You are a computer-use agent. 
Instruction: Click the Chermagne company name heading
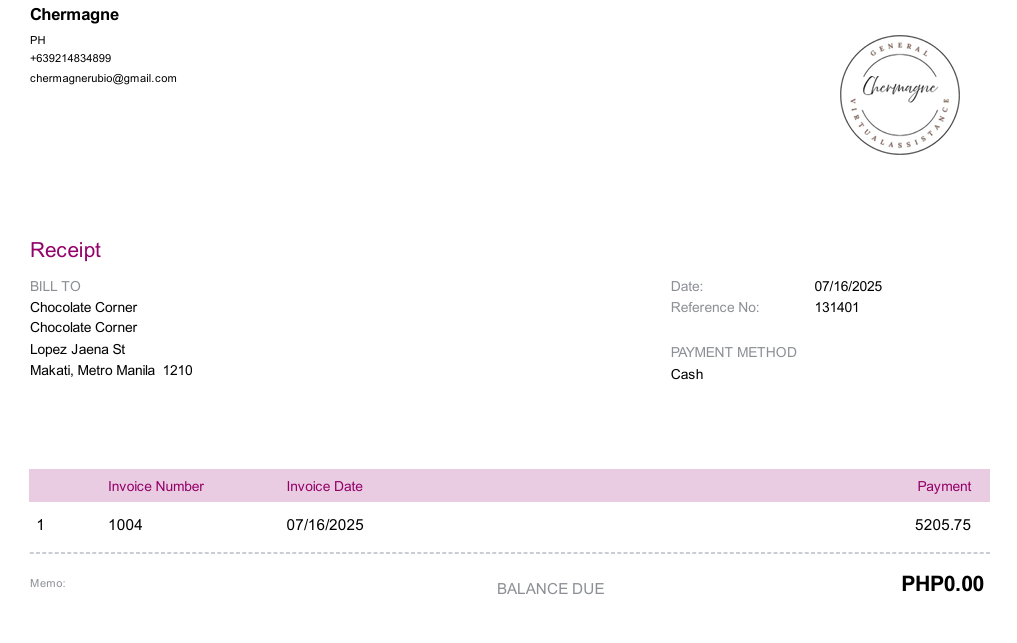(75, 15)
